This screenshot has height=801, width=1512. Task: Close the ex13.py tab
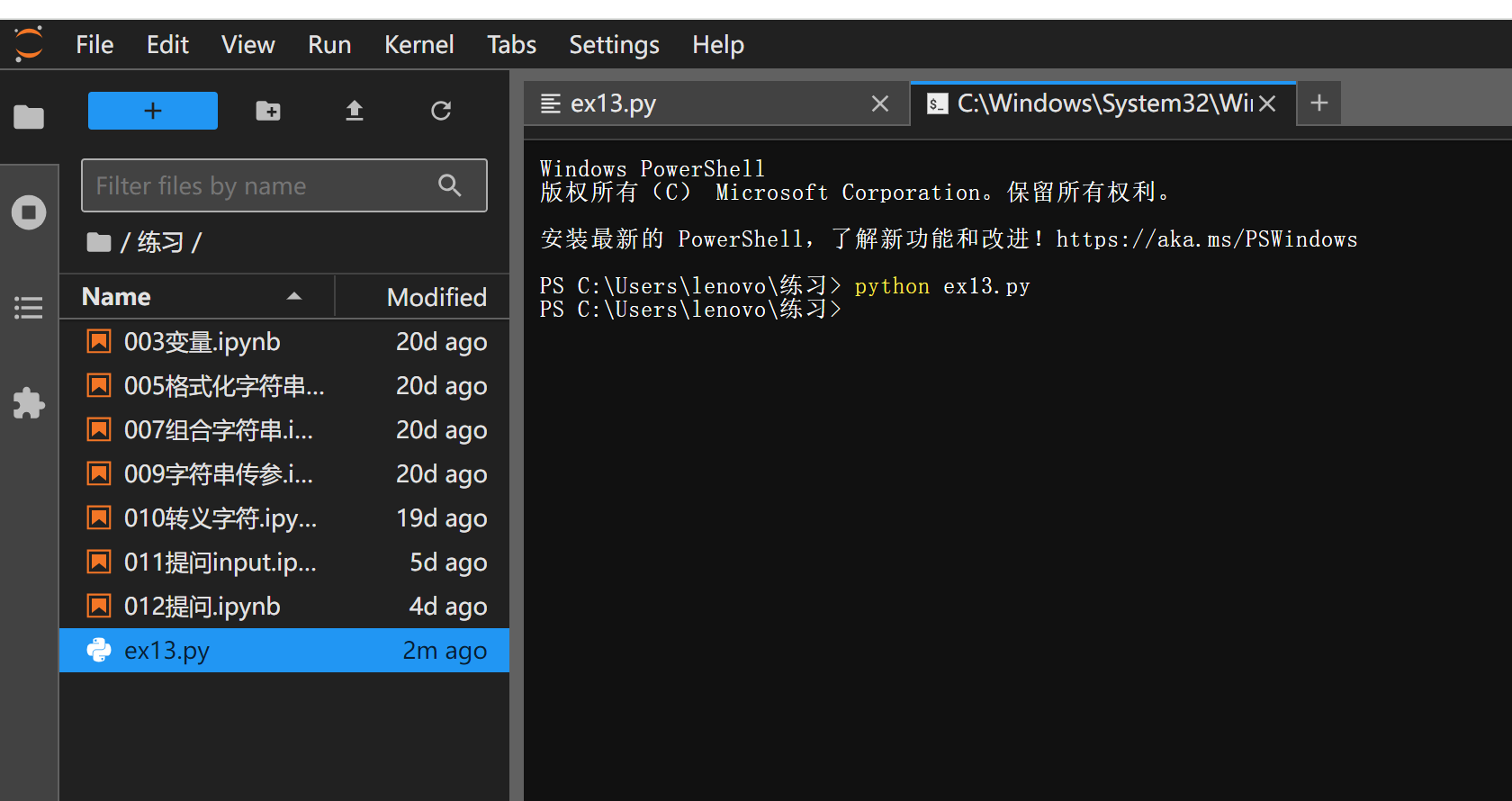(x=880, y=104)
